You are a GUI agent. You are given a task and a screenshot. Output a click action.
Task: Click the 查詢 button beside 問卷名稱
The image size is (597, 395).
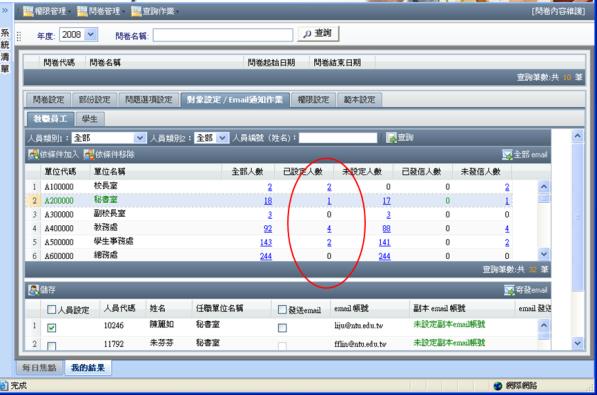coord(318,34)
